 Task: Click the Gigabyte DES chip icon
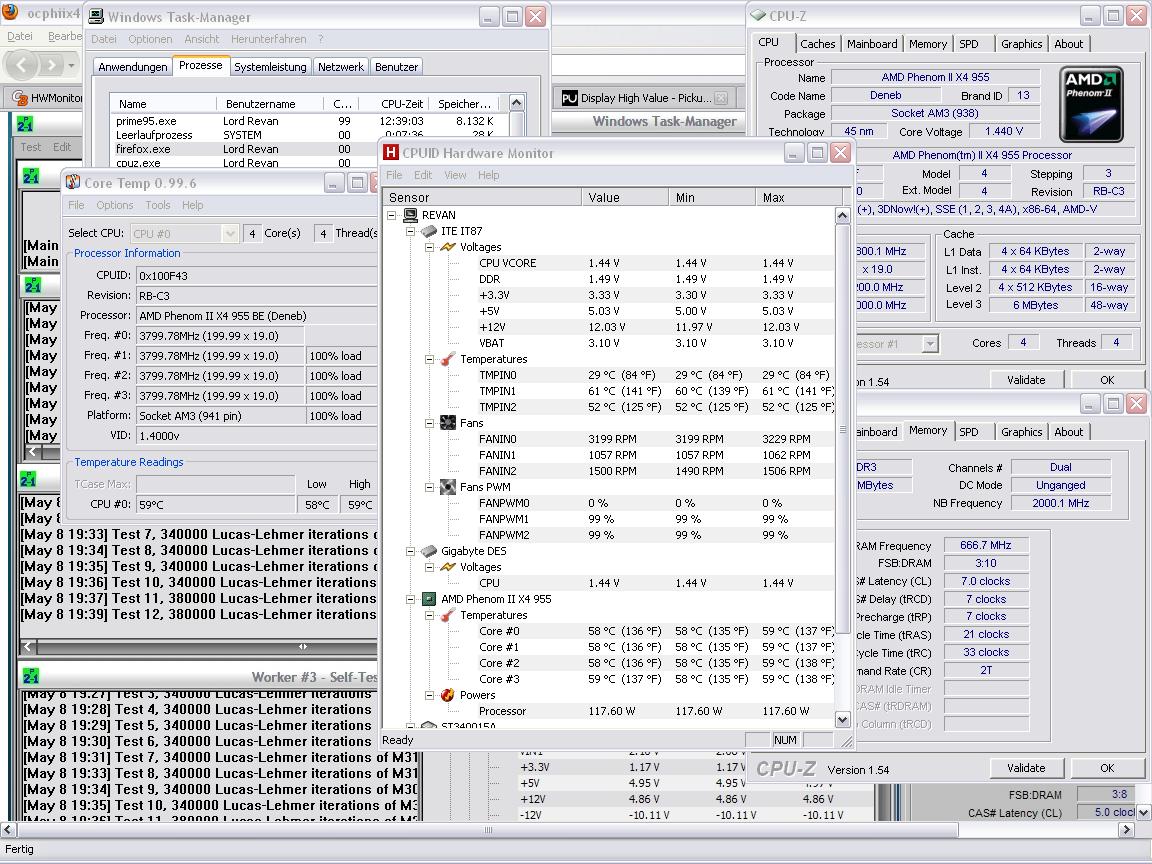(x=429, y=551)
